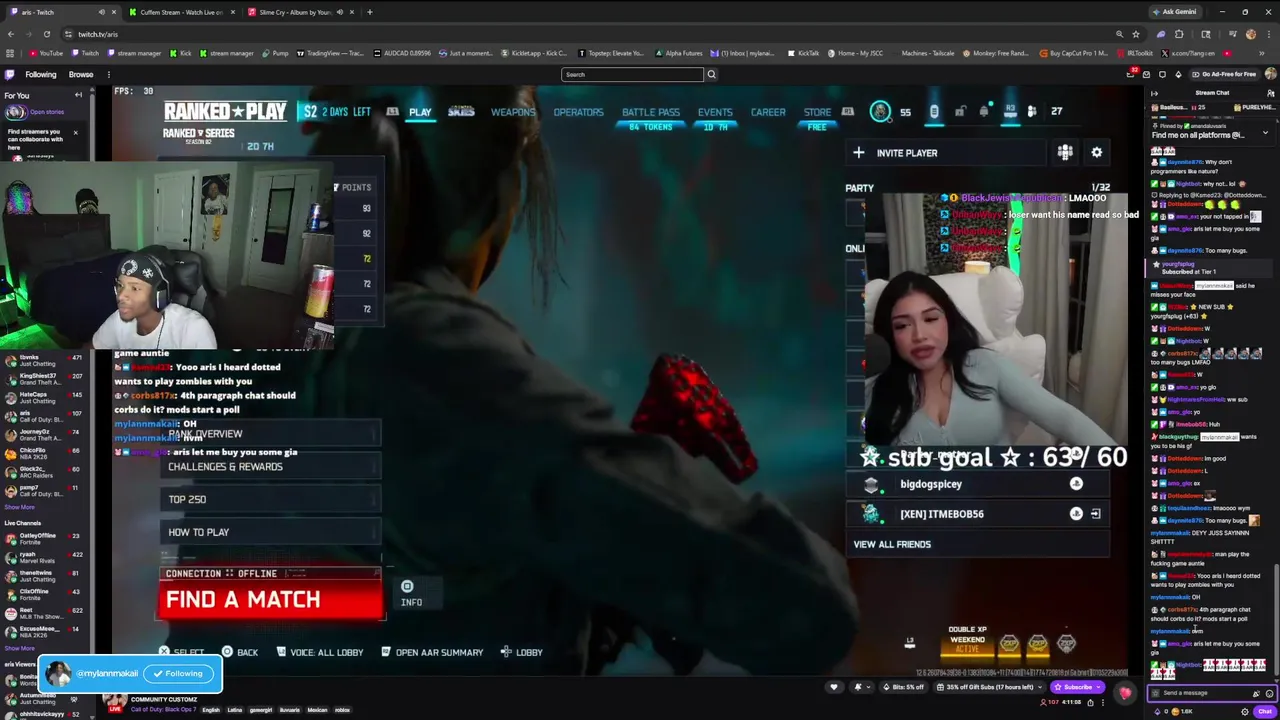Open CHALLENGES & REWARDS in ranked menu
The height and width of the screenshot is (720, 1280).
pos(270,467)
